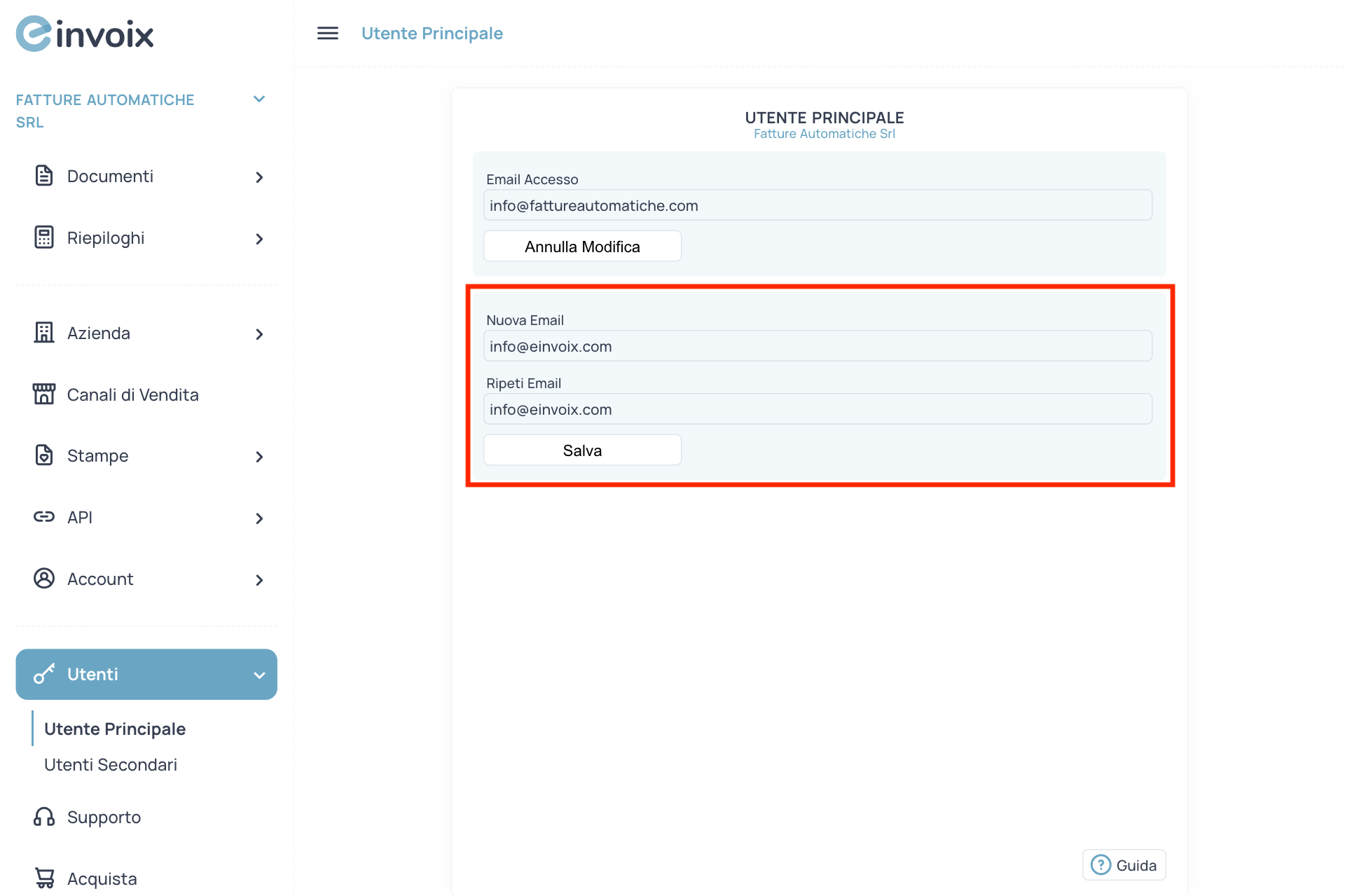This screenshot has width=1345, height=896.
Task: Expand the Documenti section chevron
Action: tap(259, 177)
